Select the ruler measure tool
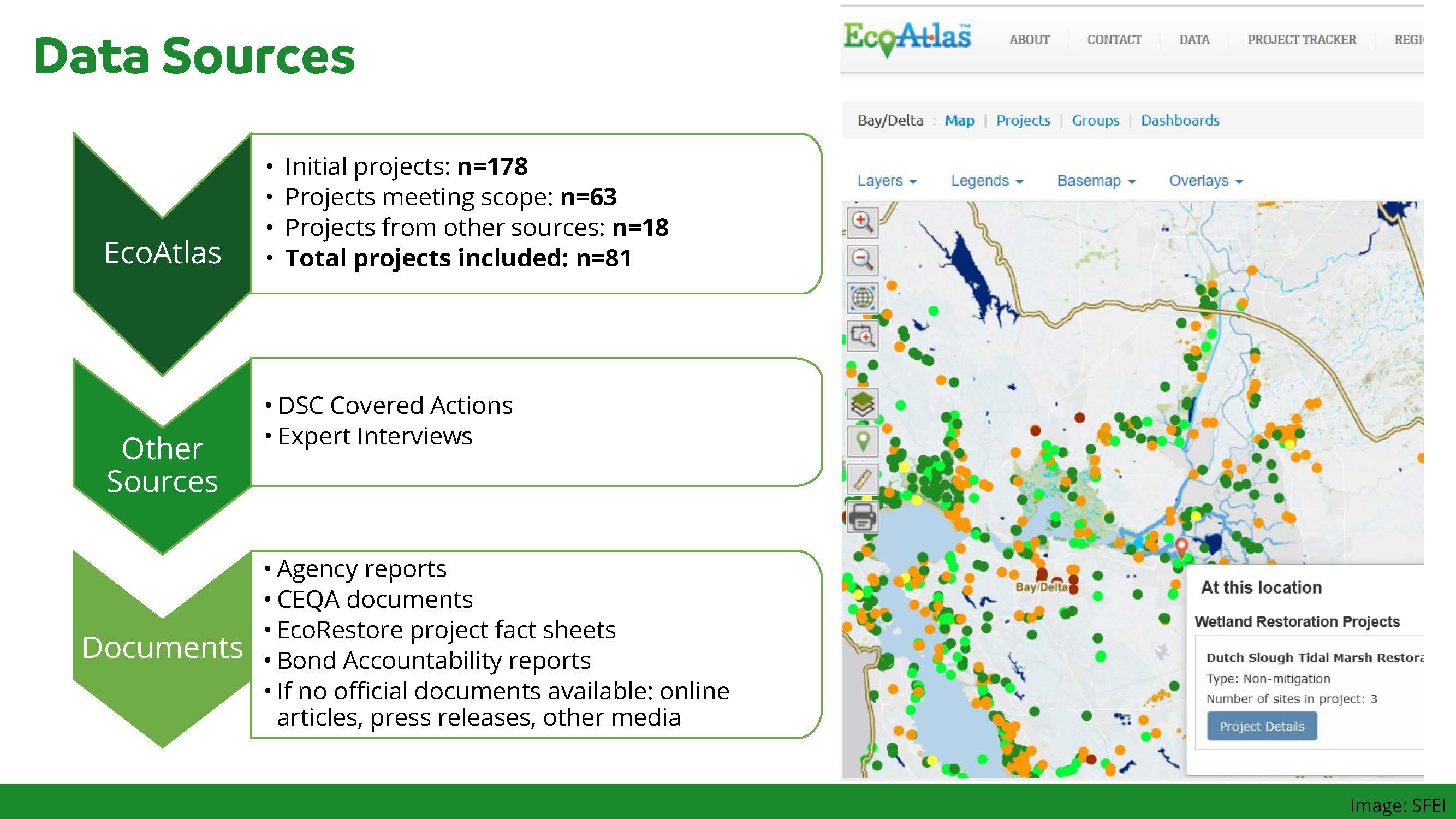The image size is (1456, 819). point(862,479)
